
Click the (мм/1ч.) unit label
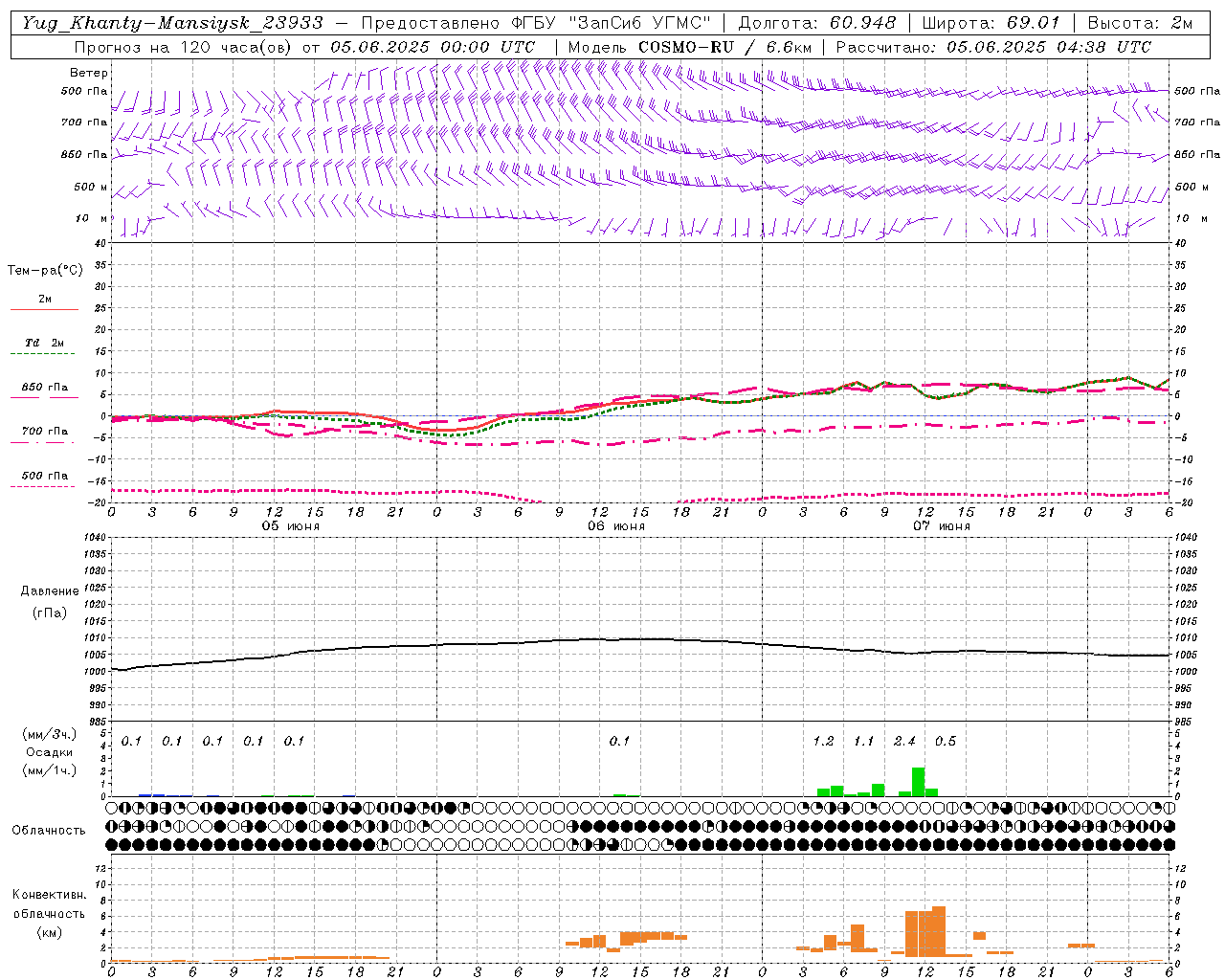point(49,770)
